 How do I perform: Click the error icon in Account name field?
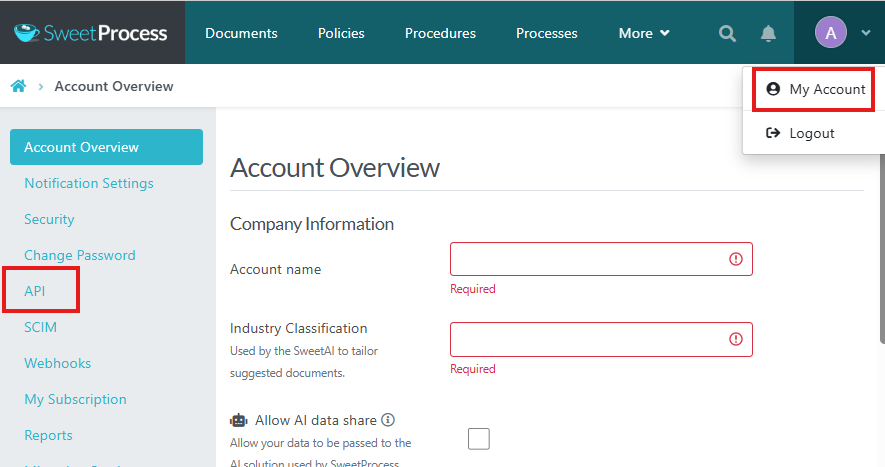click(x=736, y=259)
